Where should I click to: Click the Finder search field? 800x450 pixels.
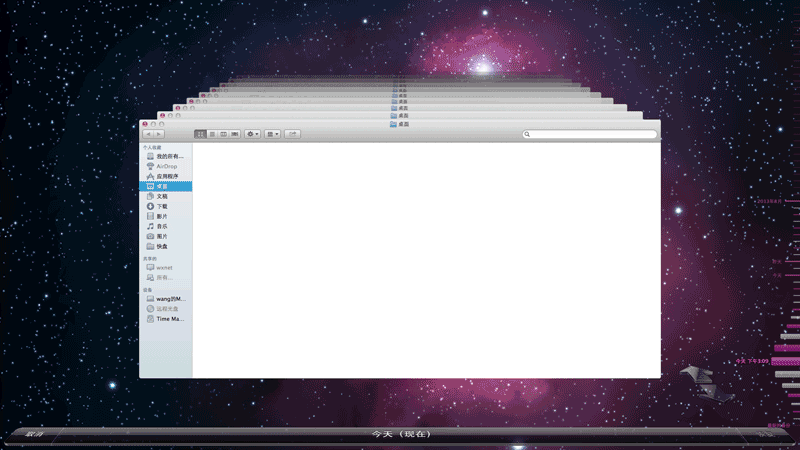(x=592, y=134)
